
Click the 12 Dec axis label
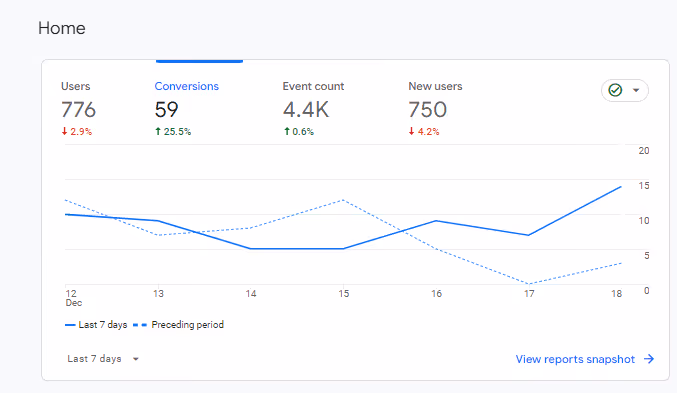click(x=73, y=298)
